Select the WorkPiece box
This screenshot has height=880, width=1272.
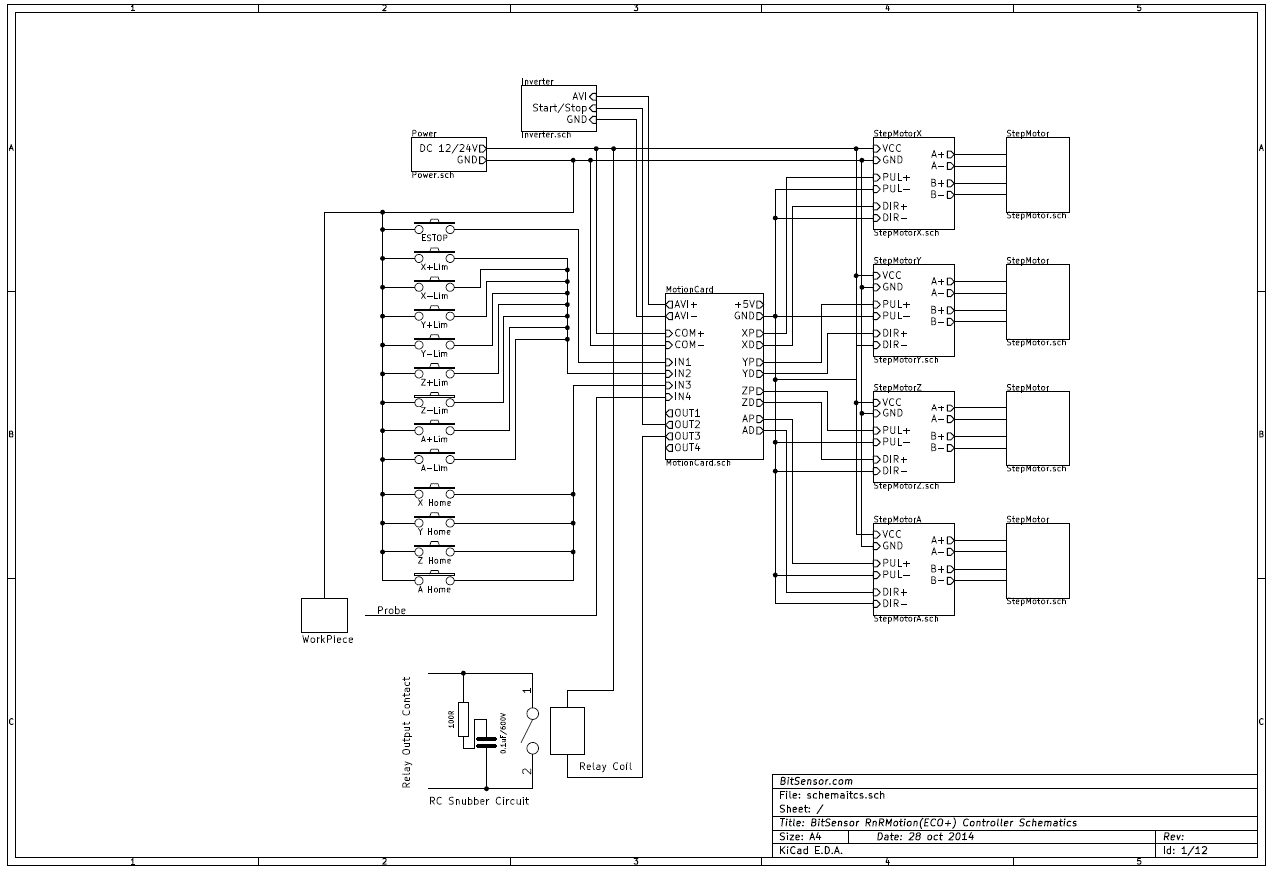pos(325,615)
